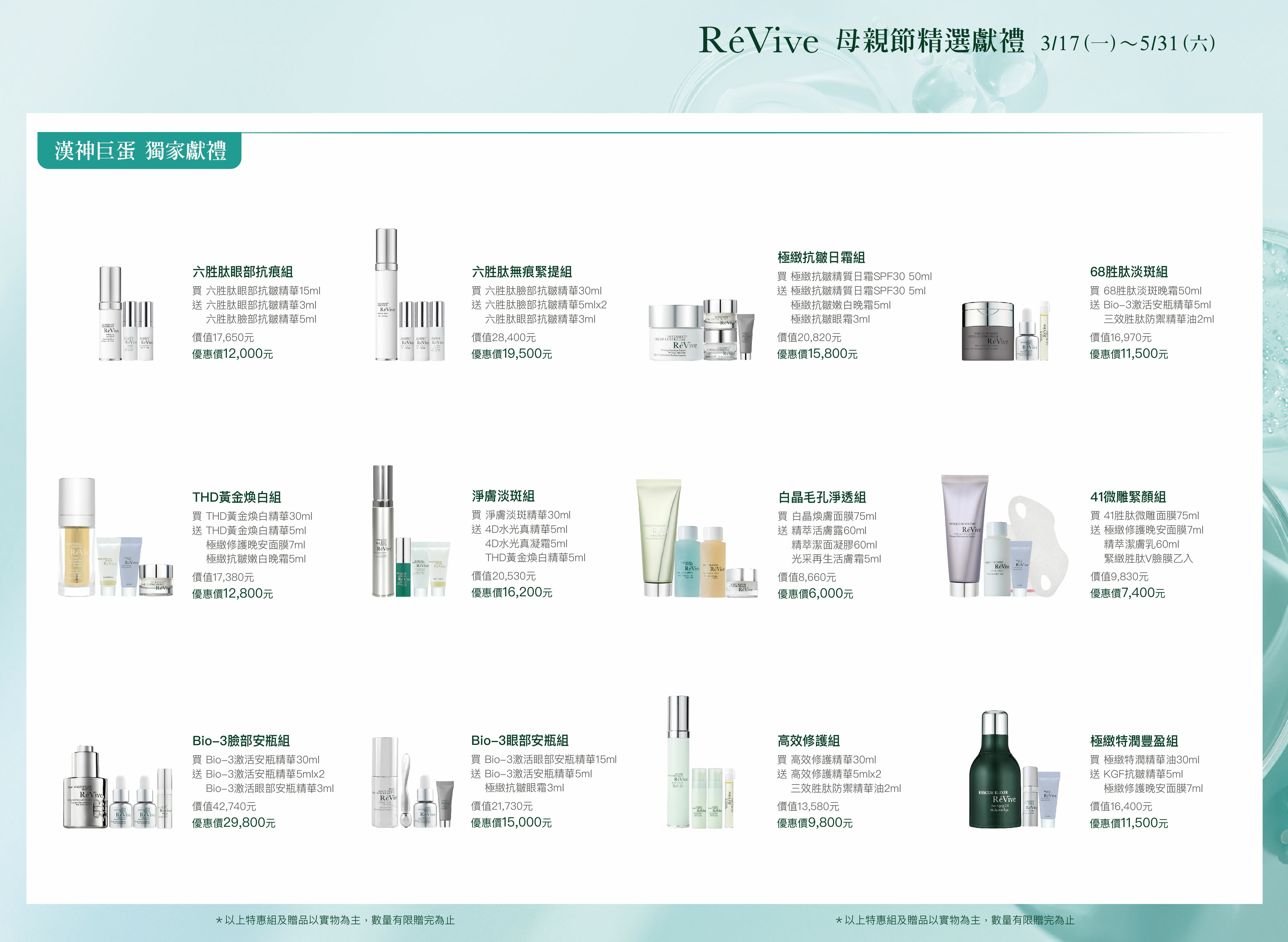Screen dimensions: 1288x942
Task: Click the 極緻抗皺日霜組 title
Action: 821,258
